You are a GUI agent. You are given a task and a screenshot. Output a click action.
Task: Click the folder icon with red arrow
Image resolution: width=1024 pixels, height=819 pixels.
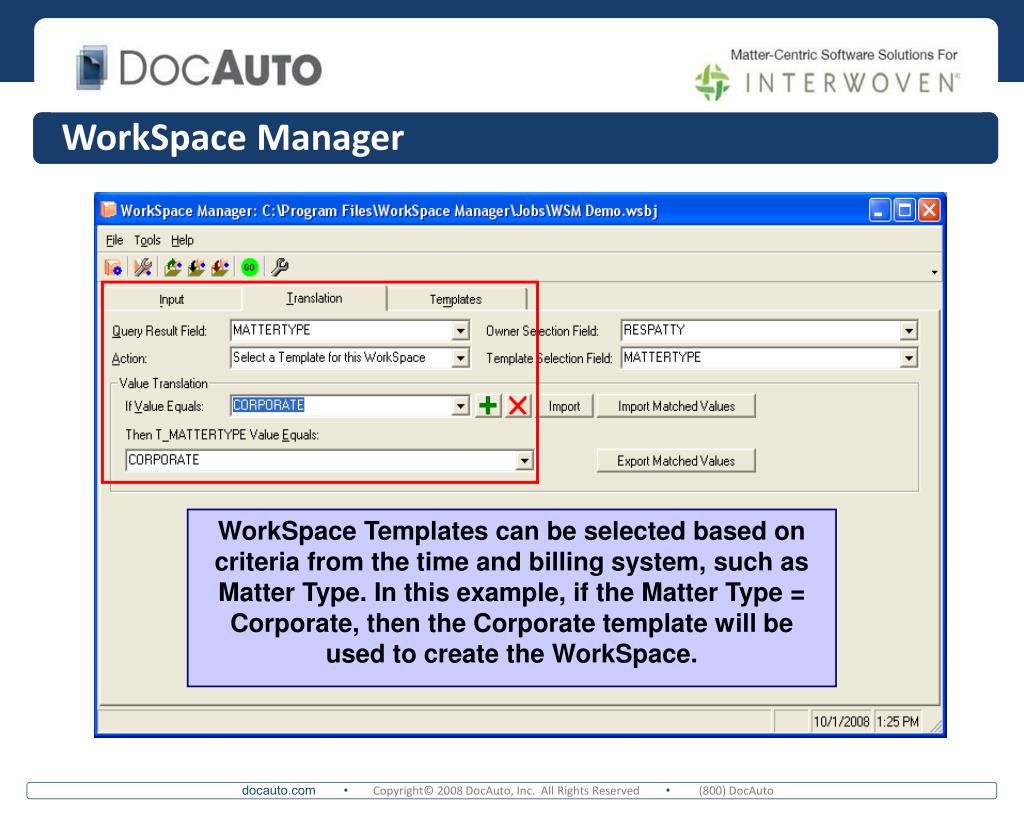click(x=220, y=267)
